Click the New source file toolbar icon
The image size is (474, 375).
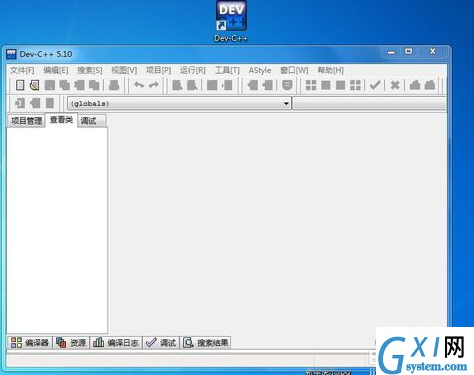20,85
